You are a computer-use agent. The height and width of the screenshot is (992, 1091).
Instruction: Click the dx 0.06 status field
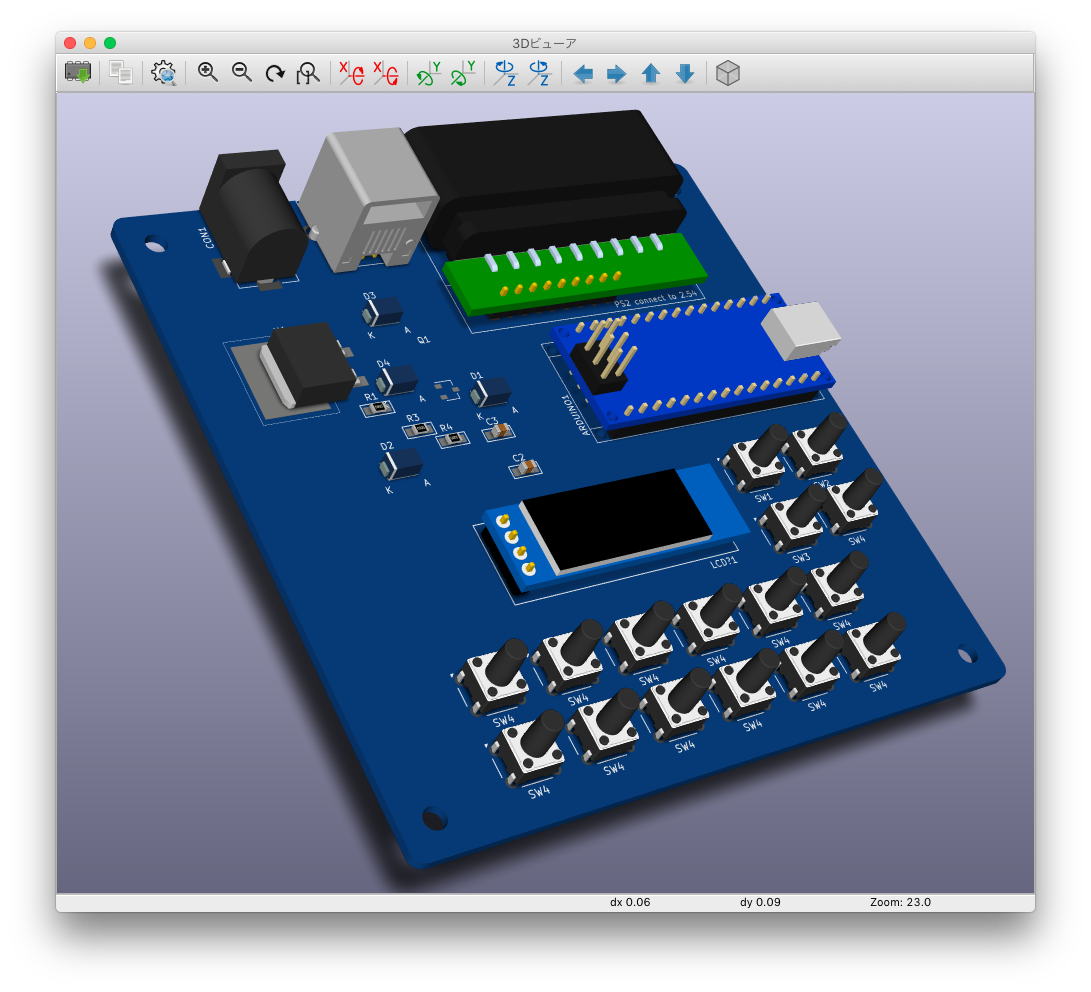tap(630, 902)
